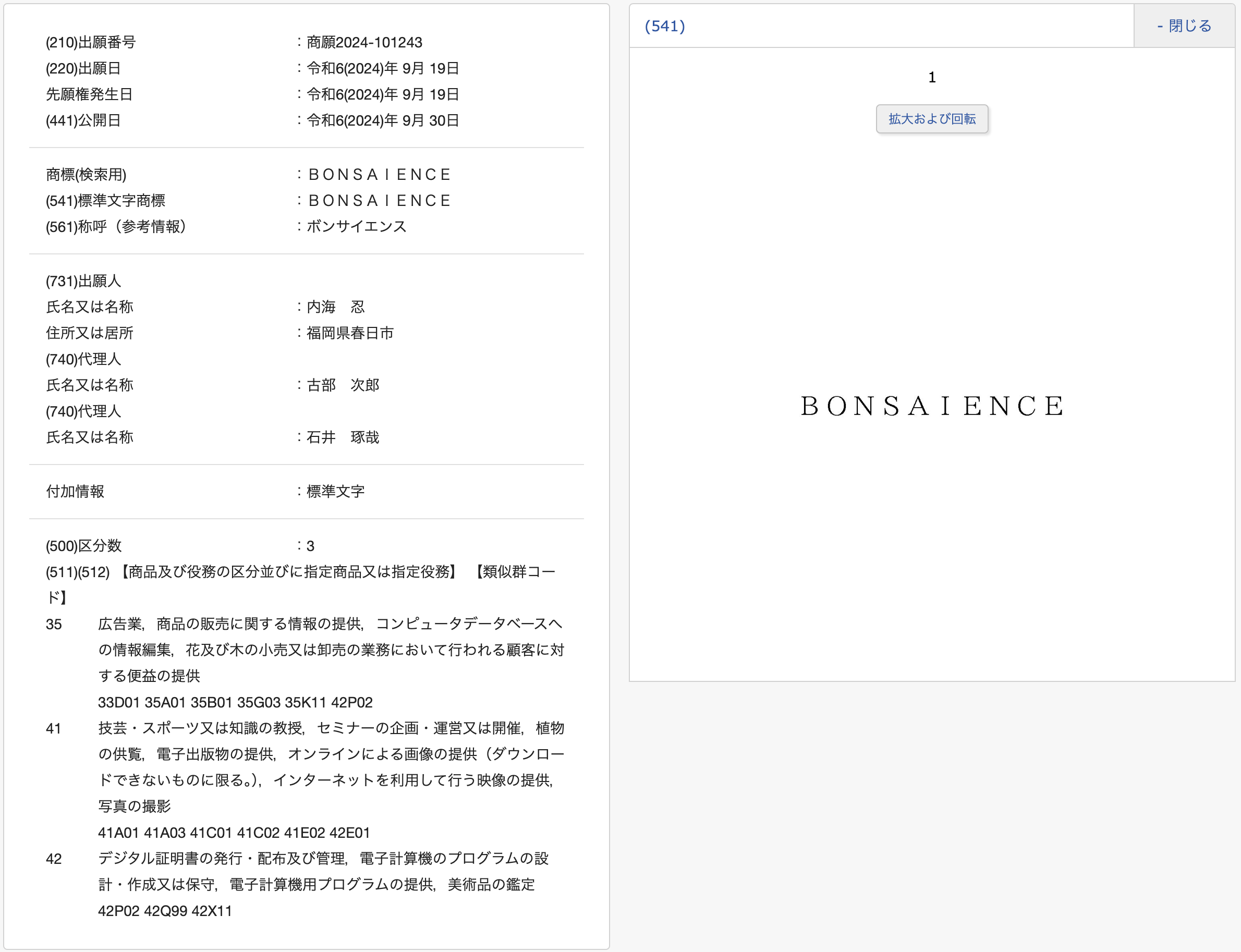Click the (561)称呼（参考情報） label
1241x952 pixels.
[x=116, y=227]
